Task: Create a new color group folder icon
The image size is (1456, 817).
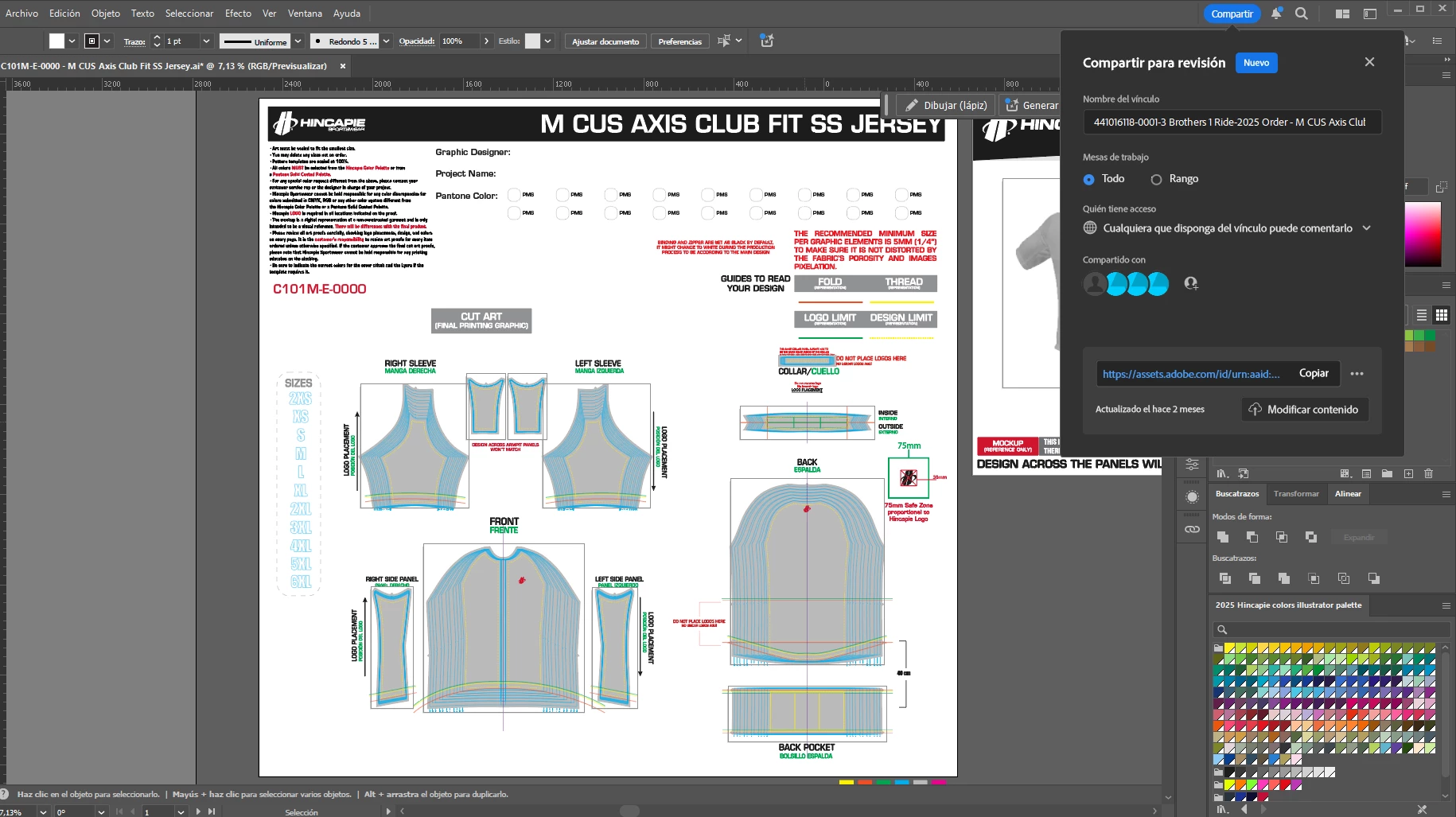Action: [1387, 473]
